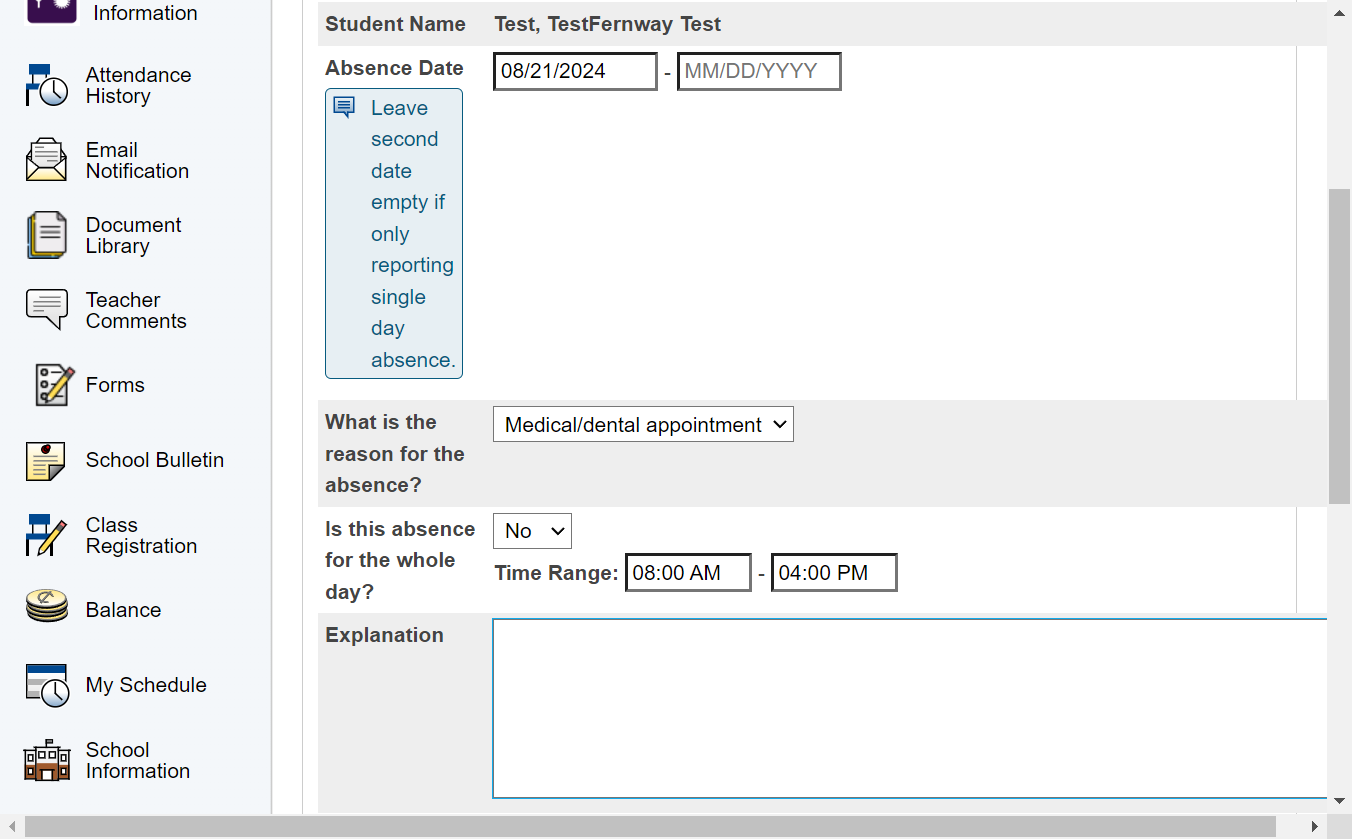Click inside the Explanation text box
Image resolution: width=1352 pixels, height=839 pixels.
pyautogui.click(x=910, y=709)
